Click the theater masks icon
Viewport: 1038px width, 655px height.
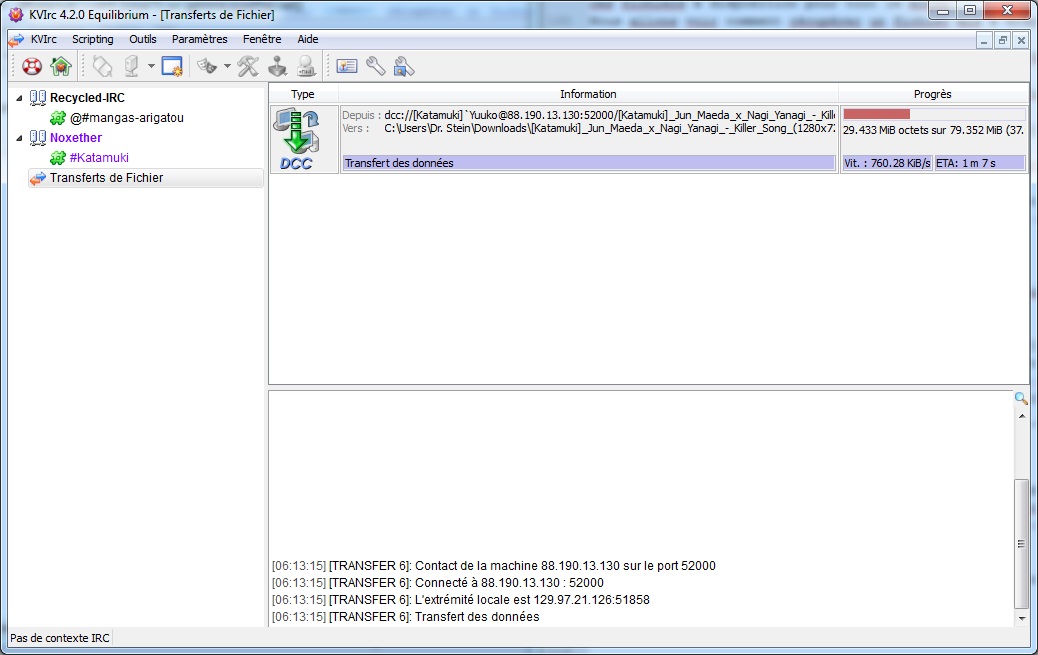207,67
